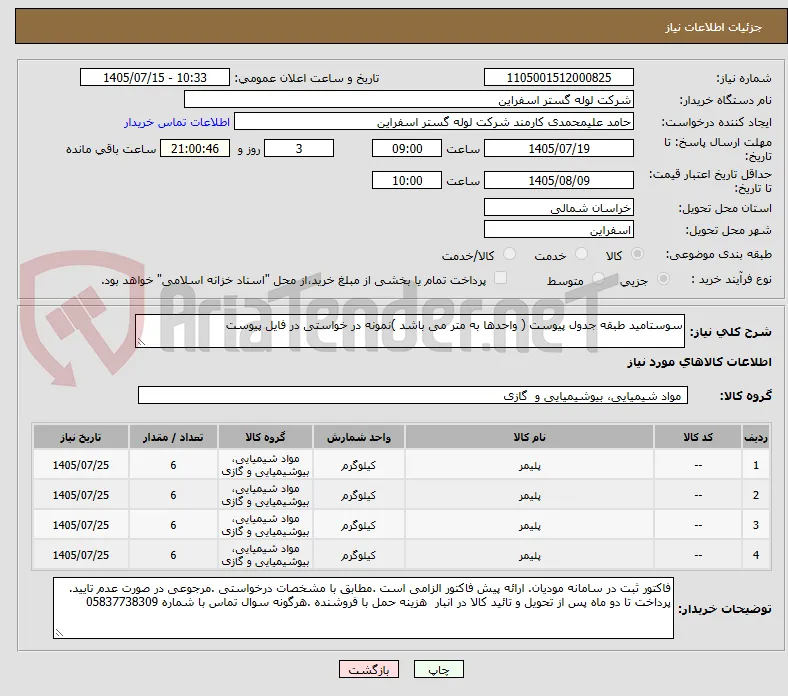Click پلیمر in row 1

[529, 465]
